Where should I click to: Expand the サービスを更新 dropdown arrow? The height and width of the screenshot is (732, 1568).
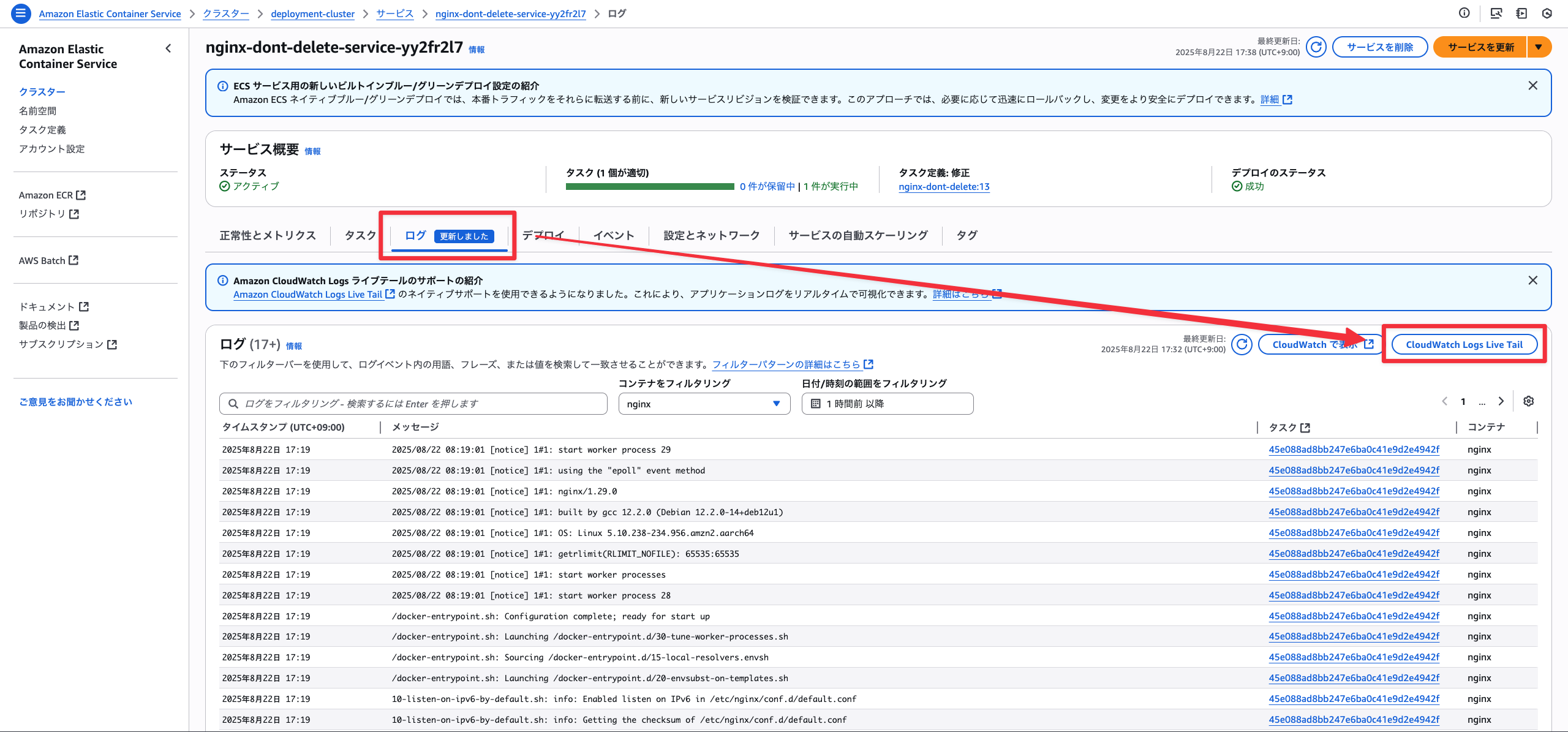[x=1539, y=47]
